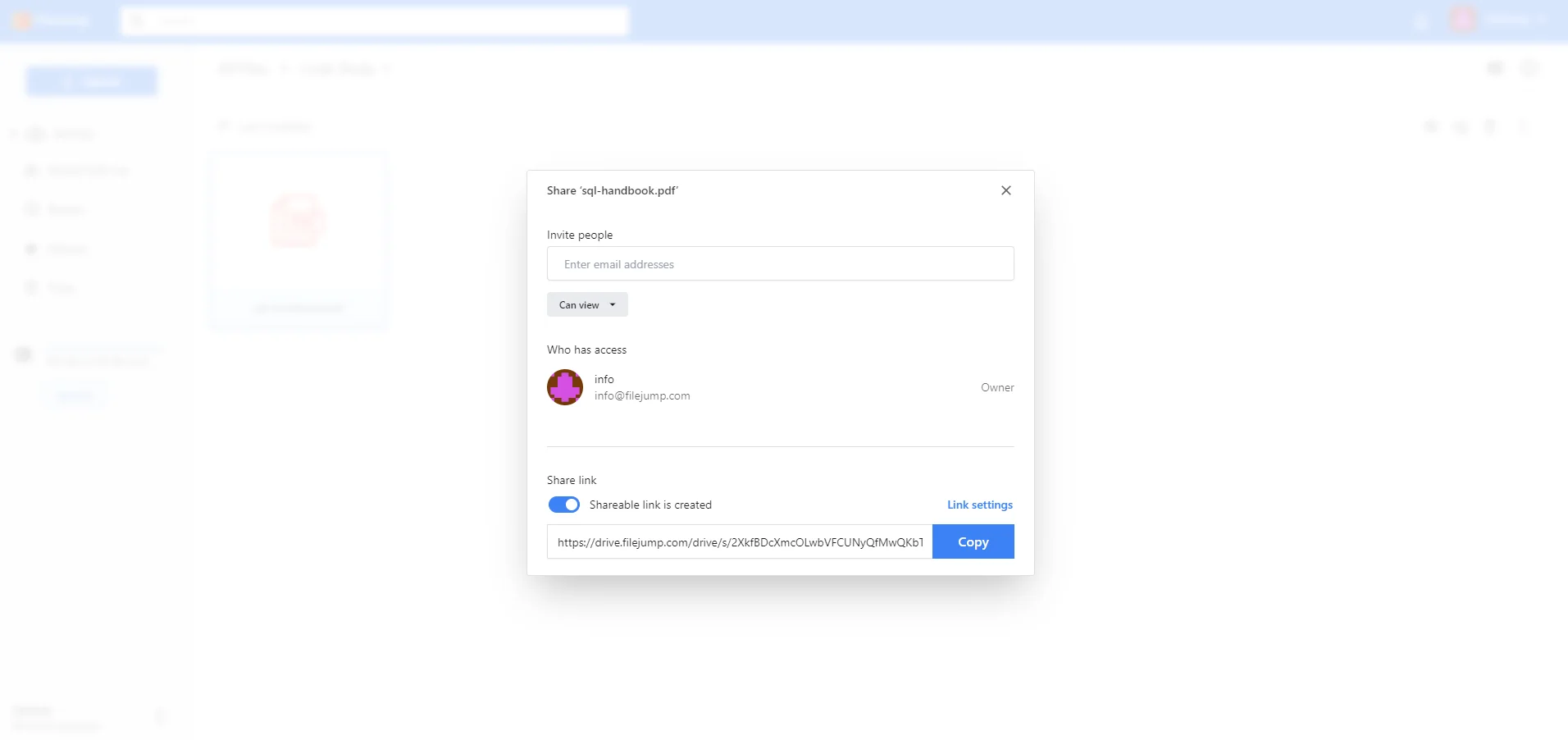Toggle off the shareable link switch
The width and height of the screenshot is (1568, 740).
tap(563, 505)
